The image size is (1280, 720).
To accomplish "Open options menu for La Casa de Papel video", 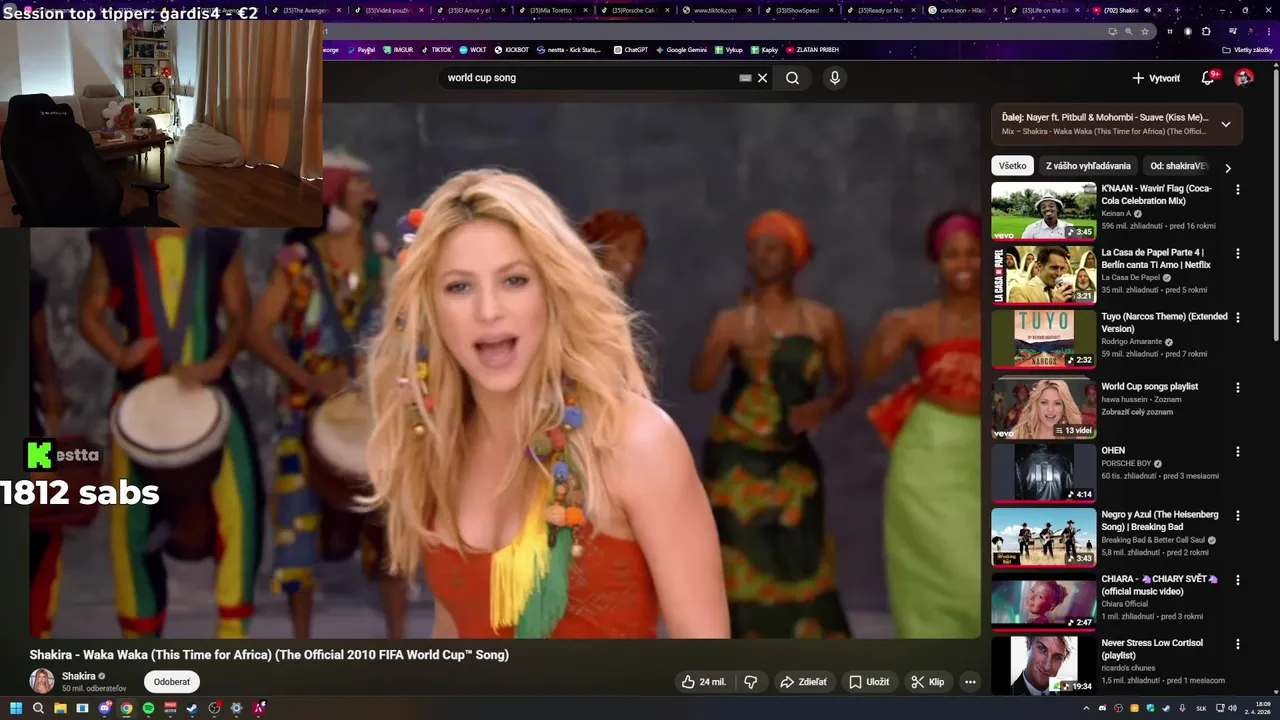I will [1238, 254].
